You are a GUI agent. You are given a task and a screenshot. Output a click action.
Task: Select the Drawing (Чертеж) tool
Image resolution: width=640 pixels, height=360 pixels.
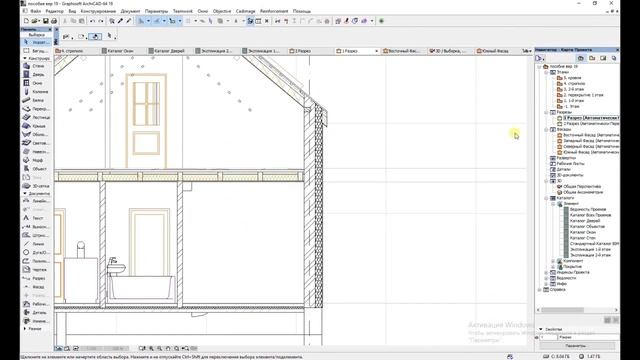[x=36, y=269]
